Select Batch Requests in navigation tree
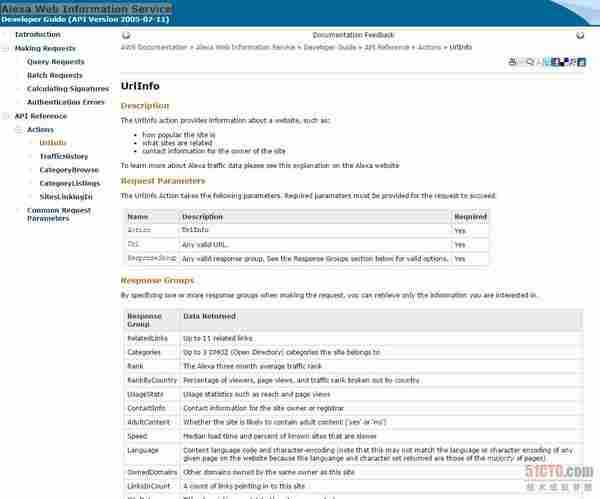Screen dimensions: 600x499 click(x=55, y=75)
